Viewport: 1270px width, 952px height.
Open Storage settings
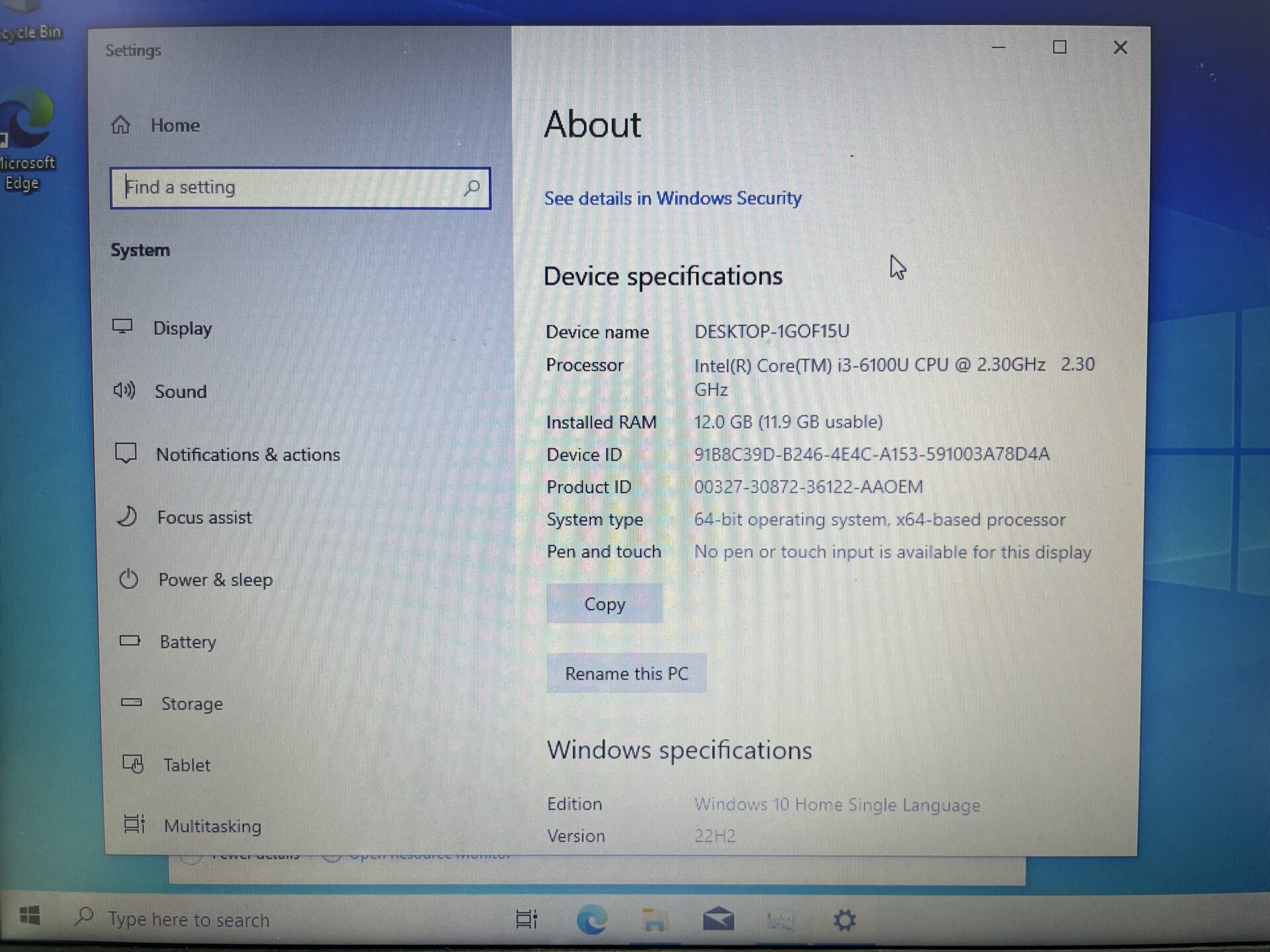pos(192,703)
